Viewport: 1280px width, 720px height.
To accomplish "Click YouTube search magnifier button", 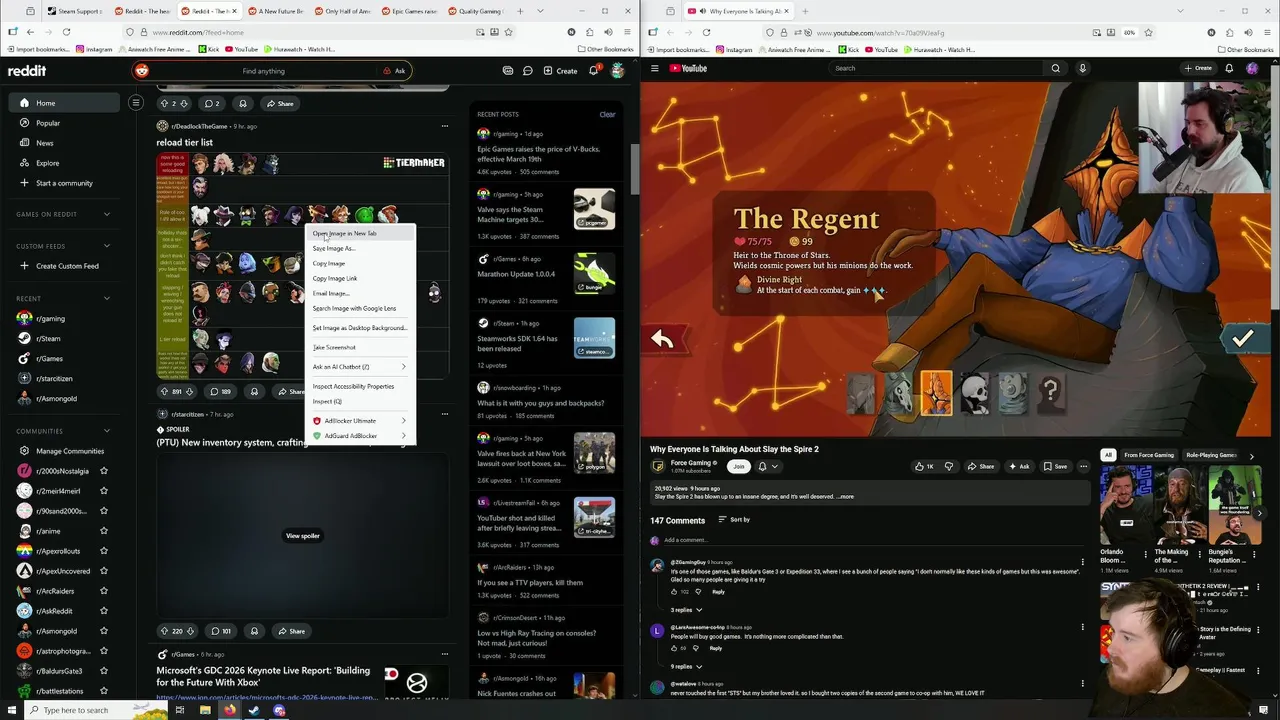I will pyautogui.click(x=1055, y=68).
